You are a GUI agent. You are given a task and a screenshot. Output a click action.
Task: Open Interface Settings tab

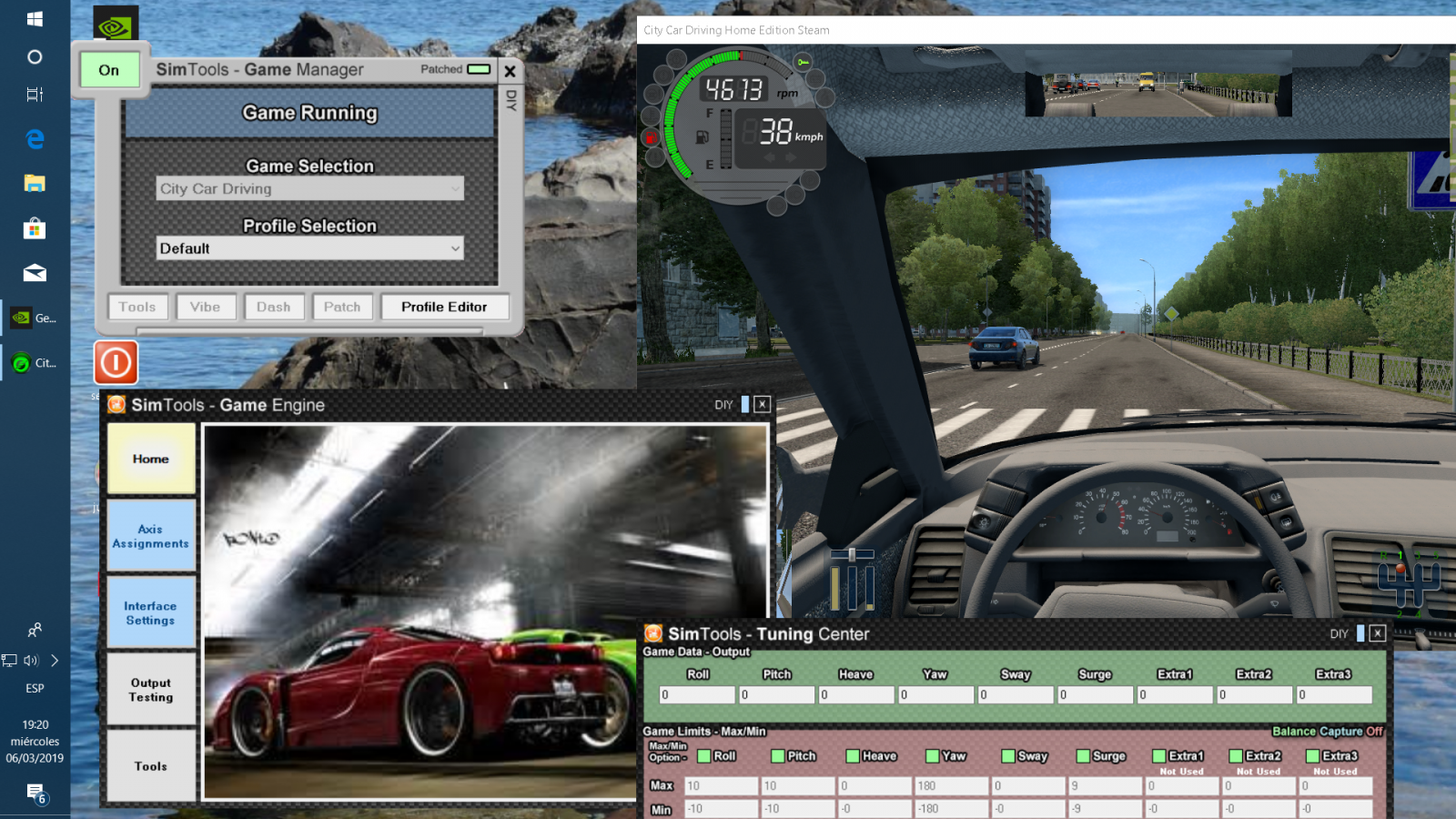click(151, 613)
